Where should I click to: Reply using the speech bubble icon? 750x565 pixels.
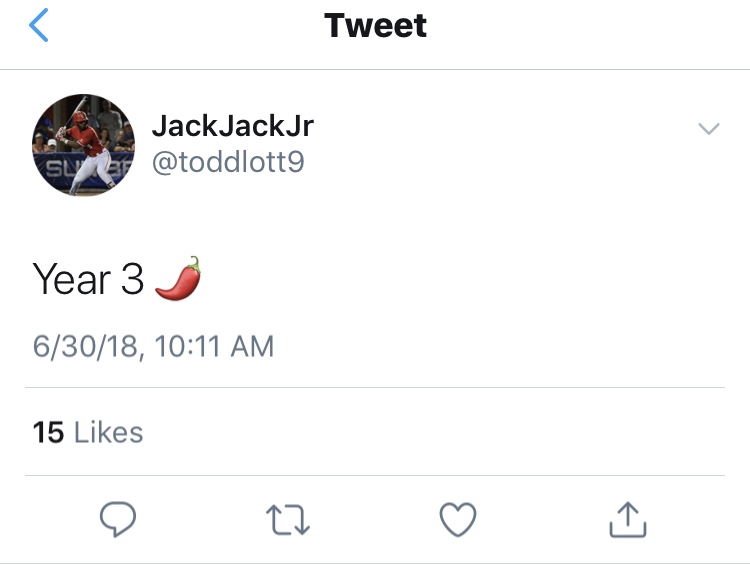(x=118, y=518)
